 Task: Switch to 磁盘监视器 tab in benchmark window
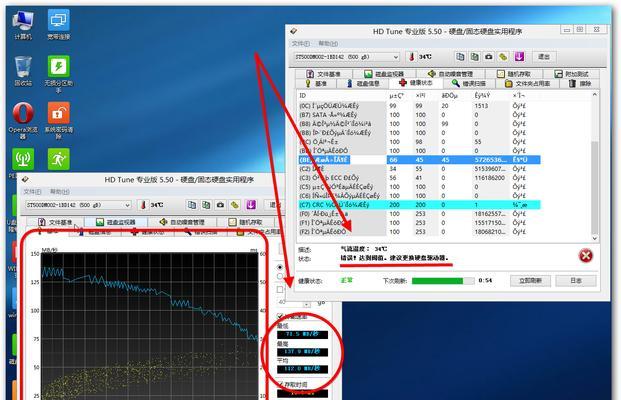coord(116,222)
